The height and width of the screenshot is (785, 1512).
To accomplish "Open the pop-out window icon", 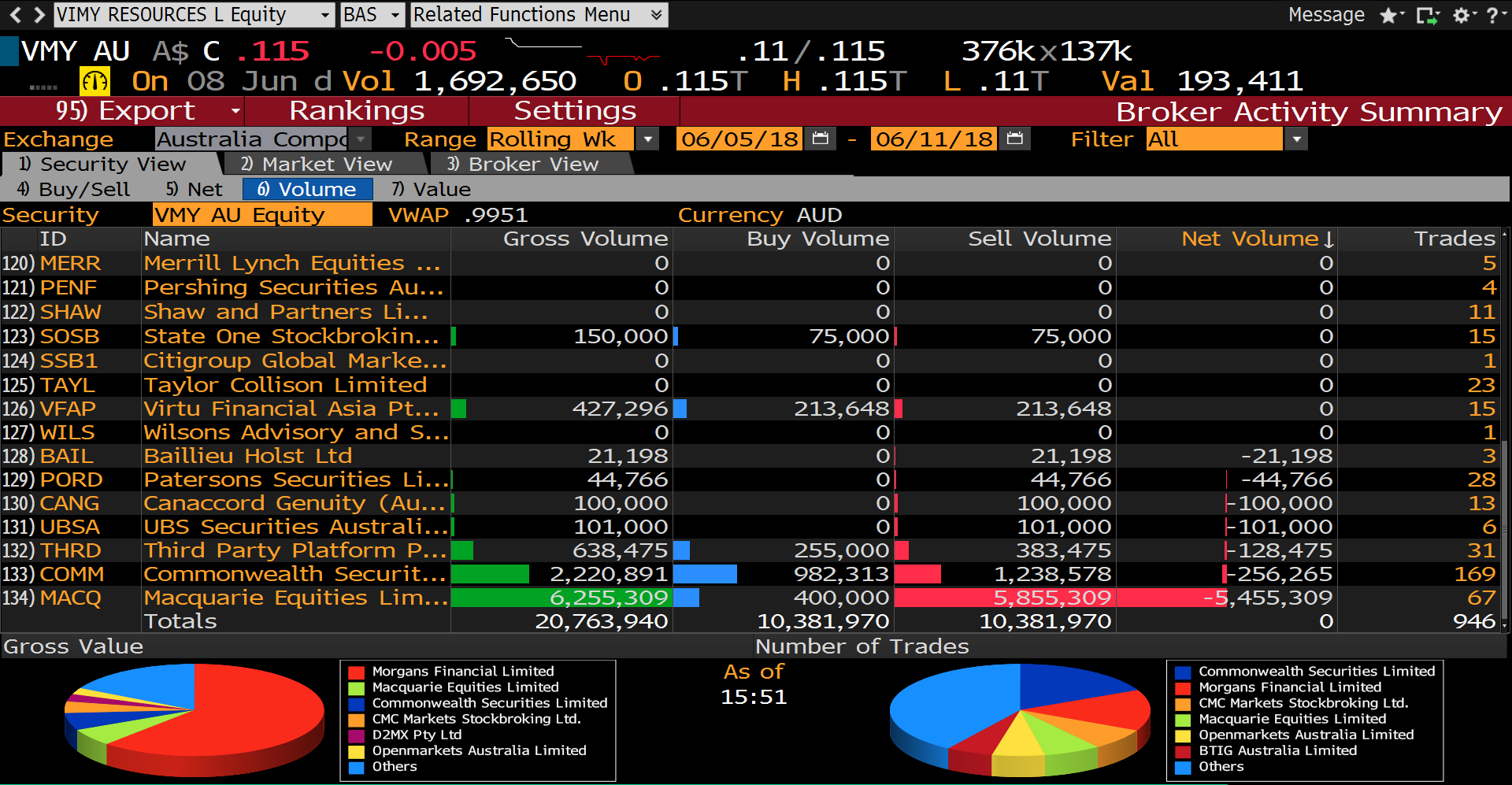I will pos(1426,15).
